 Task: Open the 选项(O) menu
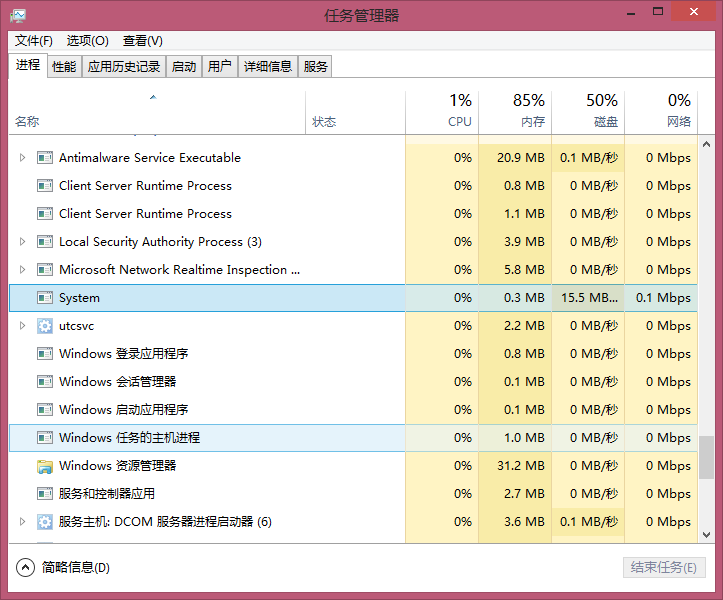(88, 41)
